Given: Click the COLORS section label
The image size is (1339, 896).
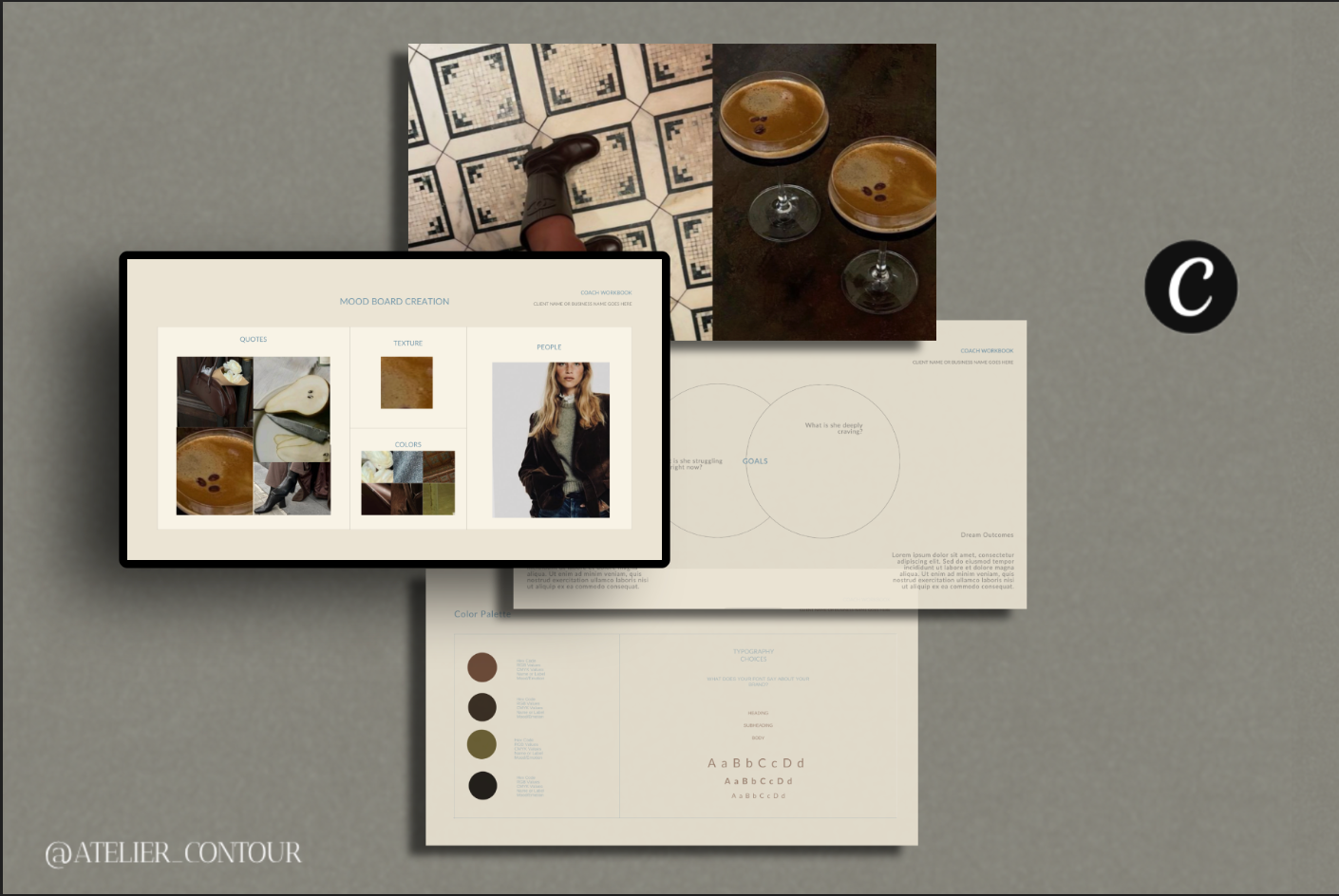Looking at the screenshot, I should click(408, 444).
